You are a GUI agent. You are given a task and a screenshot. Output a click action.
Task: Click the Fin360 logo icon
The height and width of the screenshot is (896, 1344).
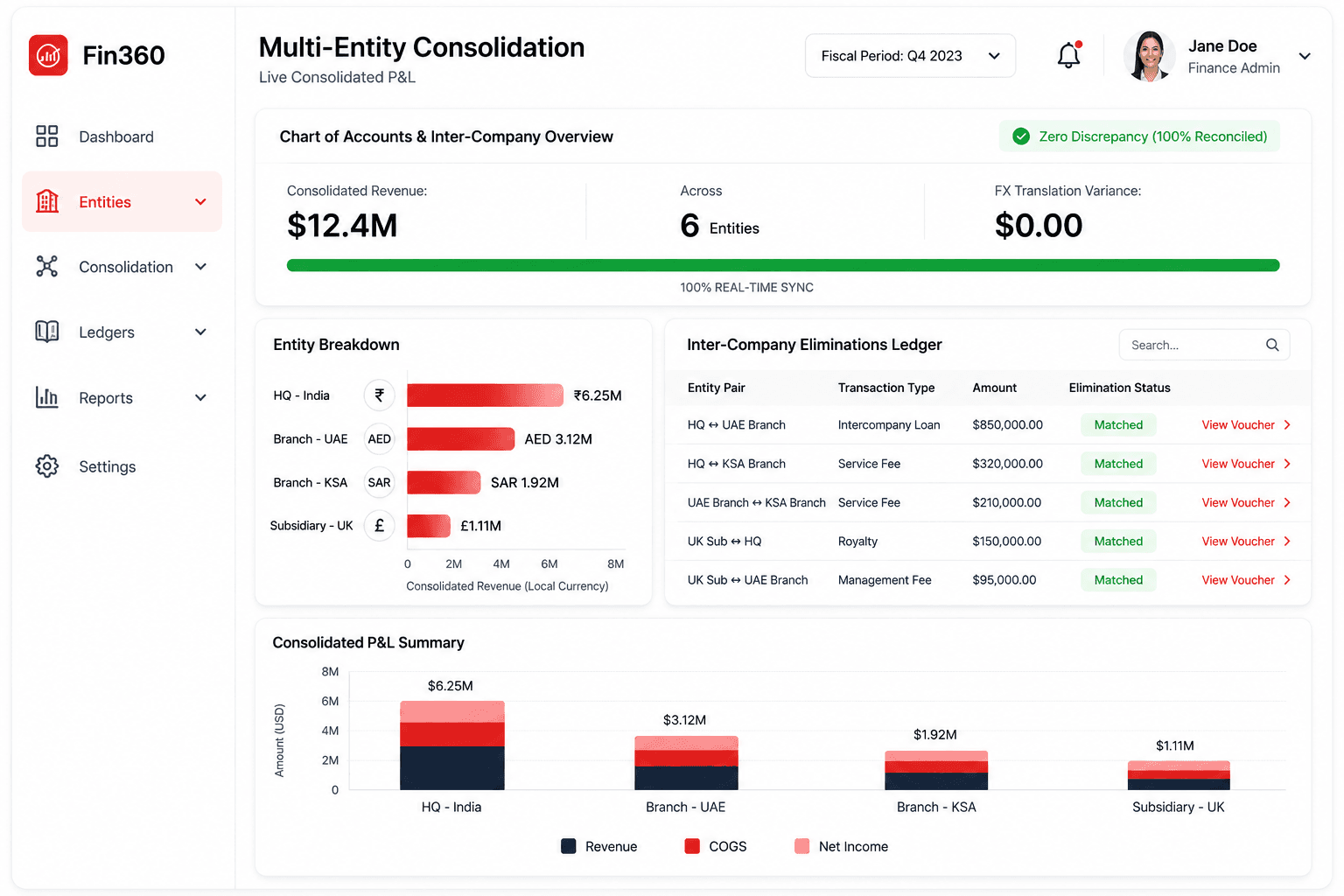48,55
